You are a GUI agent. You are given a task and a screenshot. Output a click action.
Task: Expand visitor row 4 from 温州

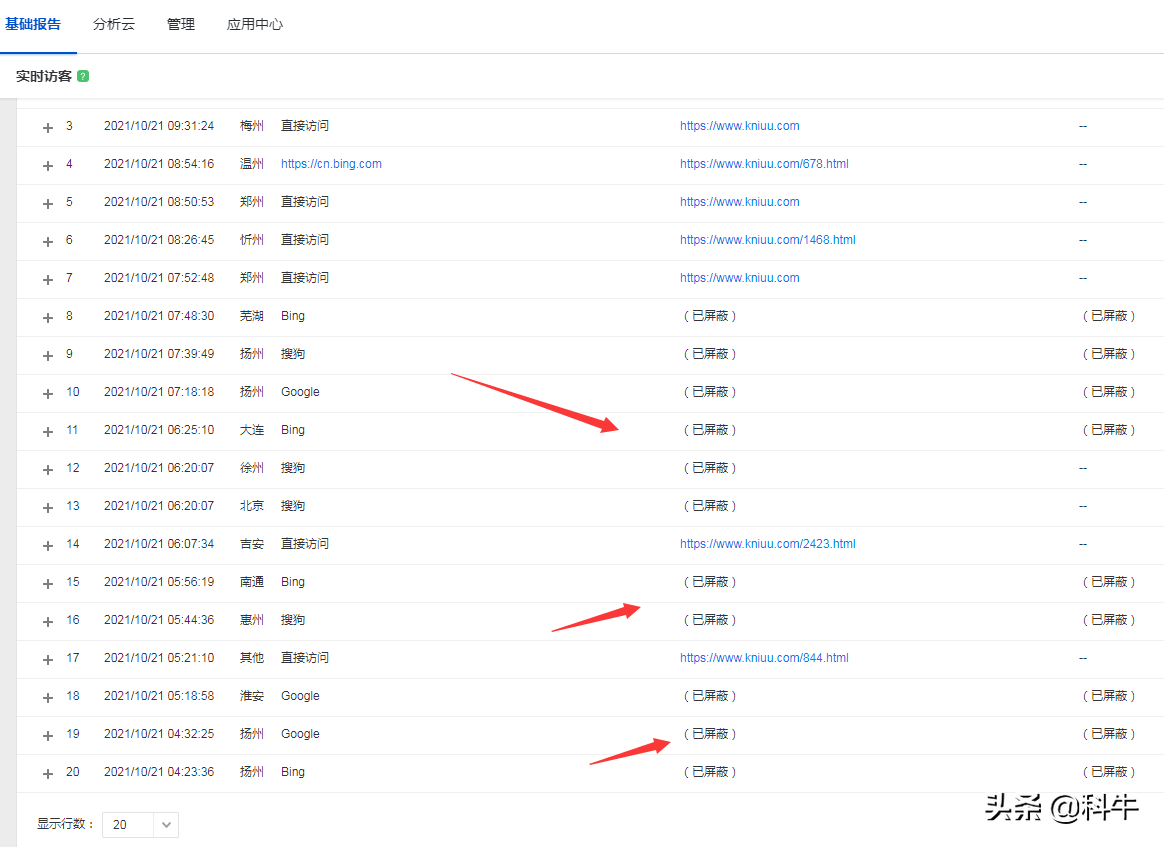click(x=48, y=166)
